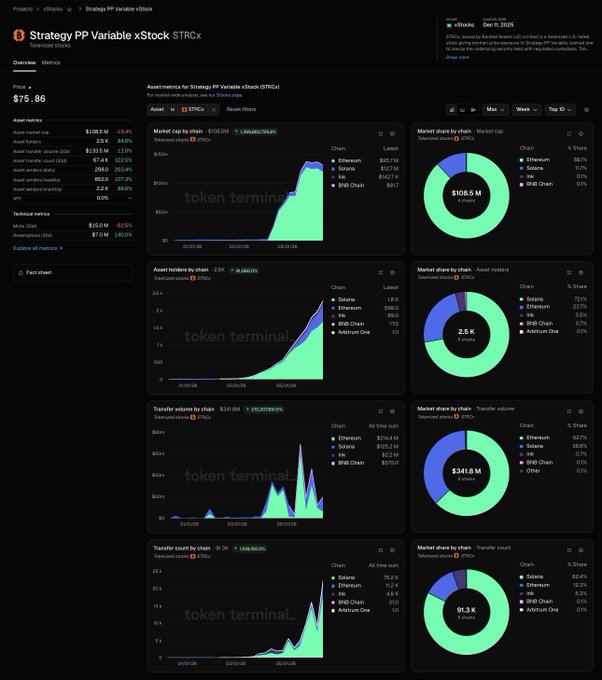Viewport: 602px width, 680px height.
Task: Open settings for Market share Transfer volume donut
Action: [581, 412]
